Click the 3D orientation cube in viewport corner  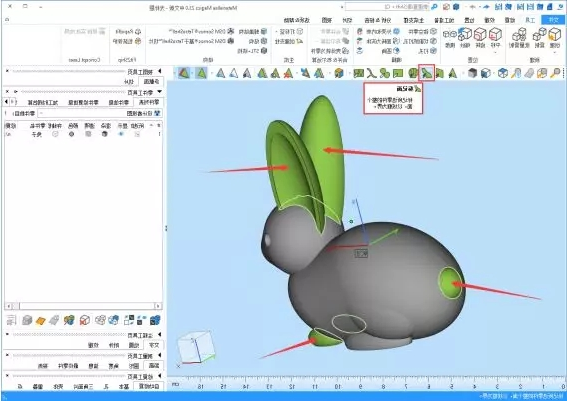point(197,346)
